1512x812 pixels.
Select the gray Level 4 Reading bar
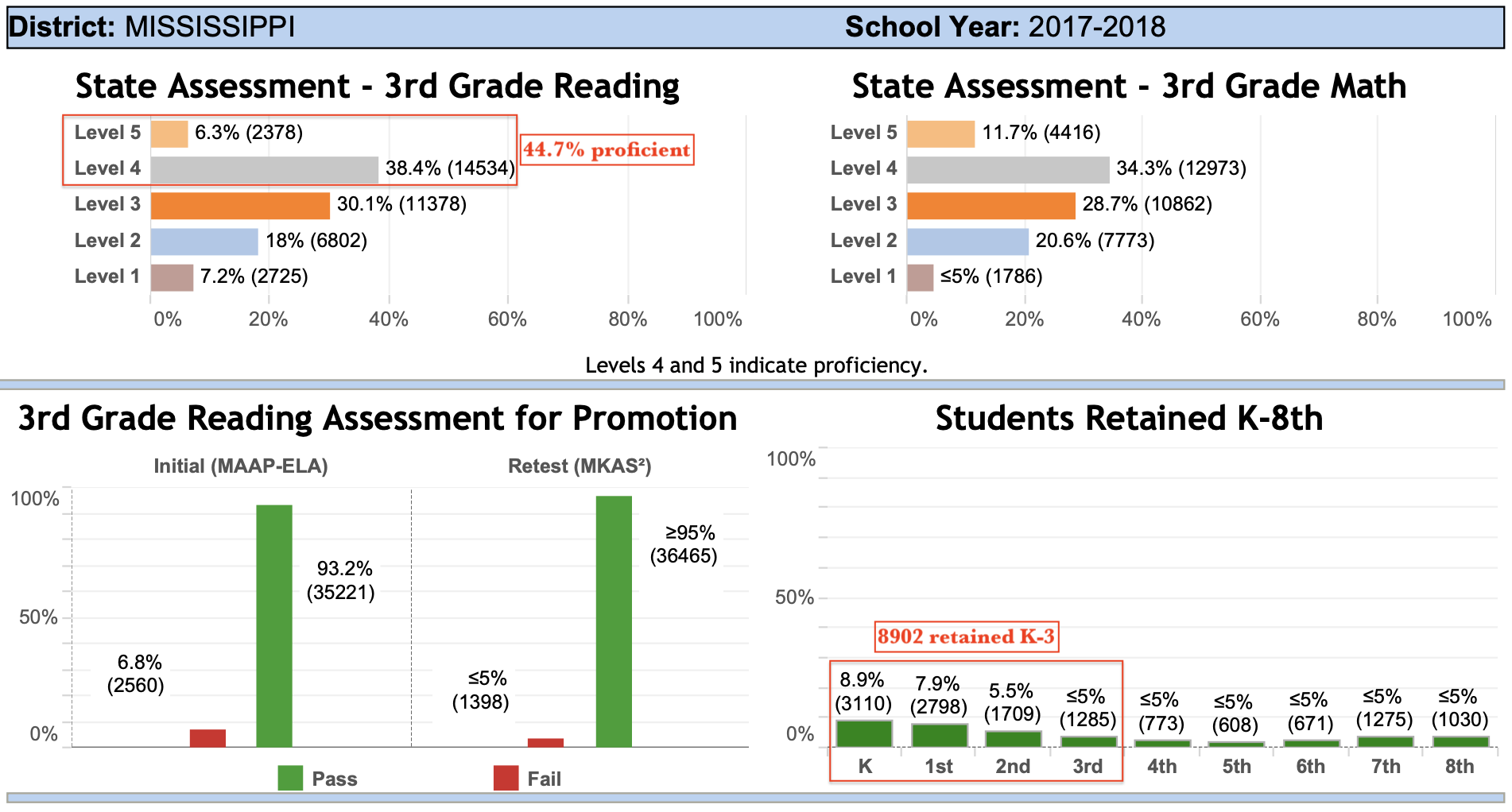pos(264,170)
